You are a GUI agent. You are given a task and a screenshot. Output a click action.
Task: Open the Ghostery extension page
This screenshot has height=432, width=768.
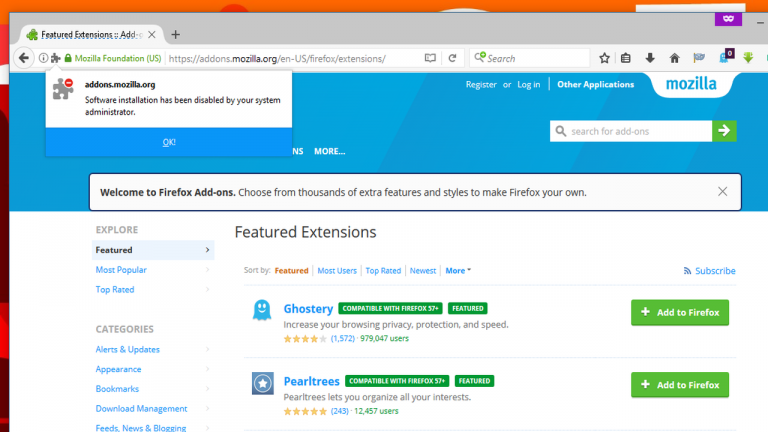tap(308, 309)
